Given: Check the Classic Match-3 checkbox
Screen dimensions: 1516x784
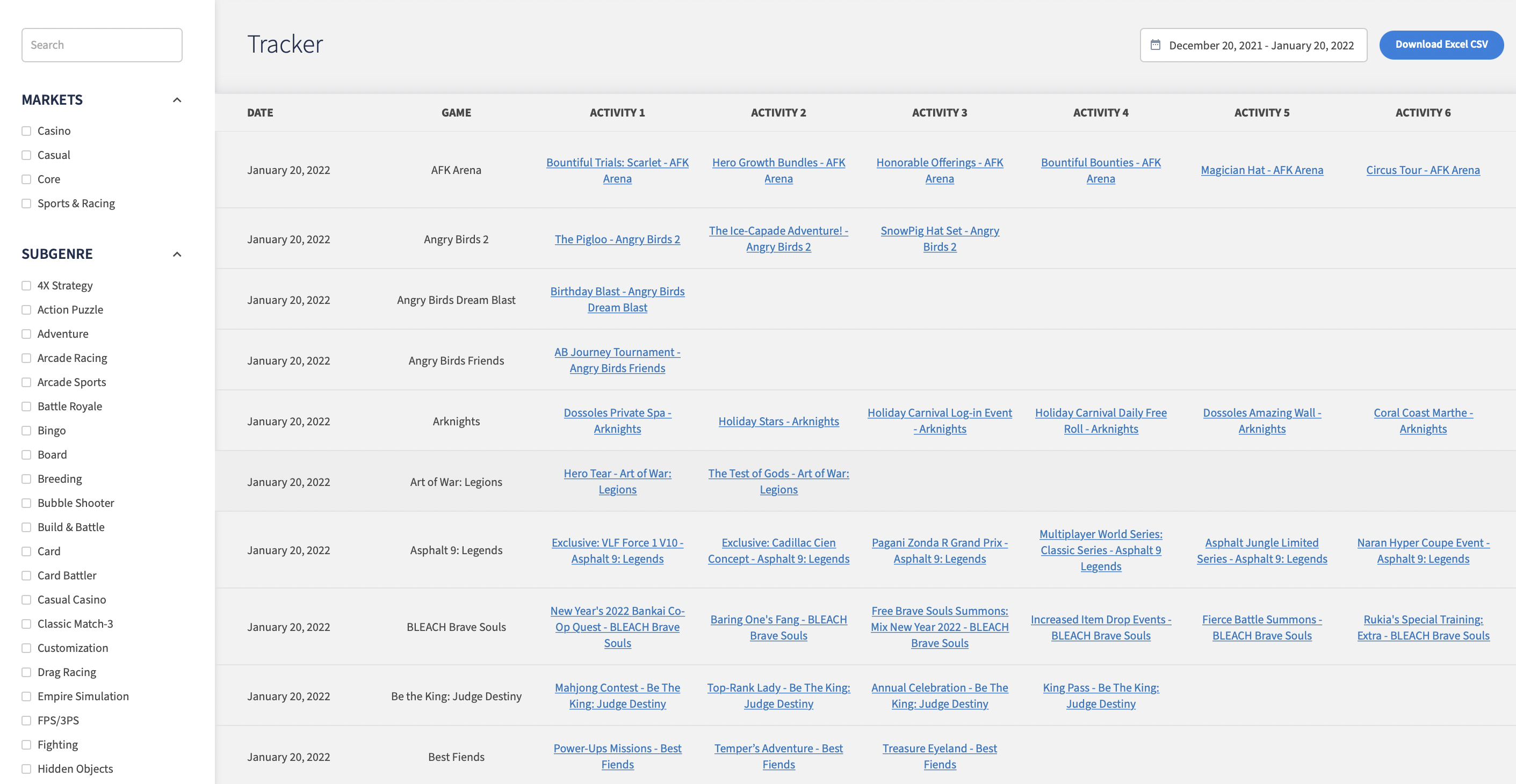Looking at the screenshot, I should point(26,624).
